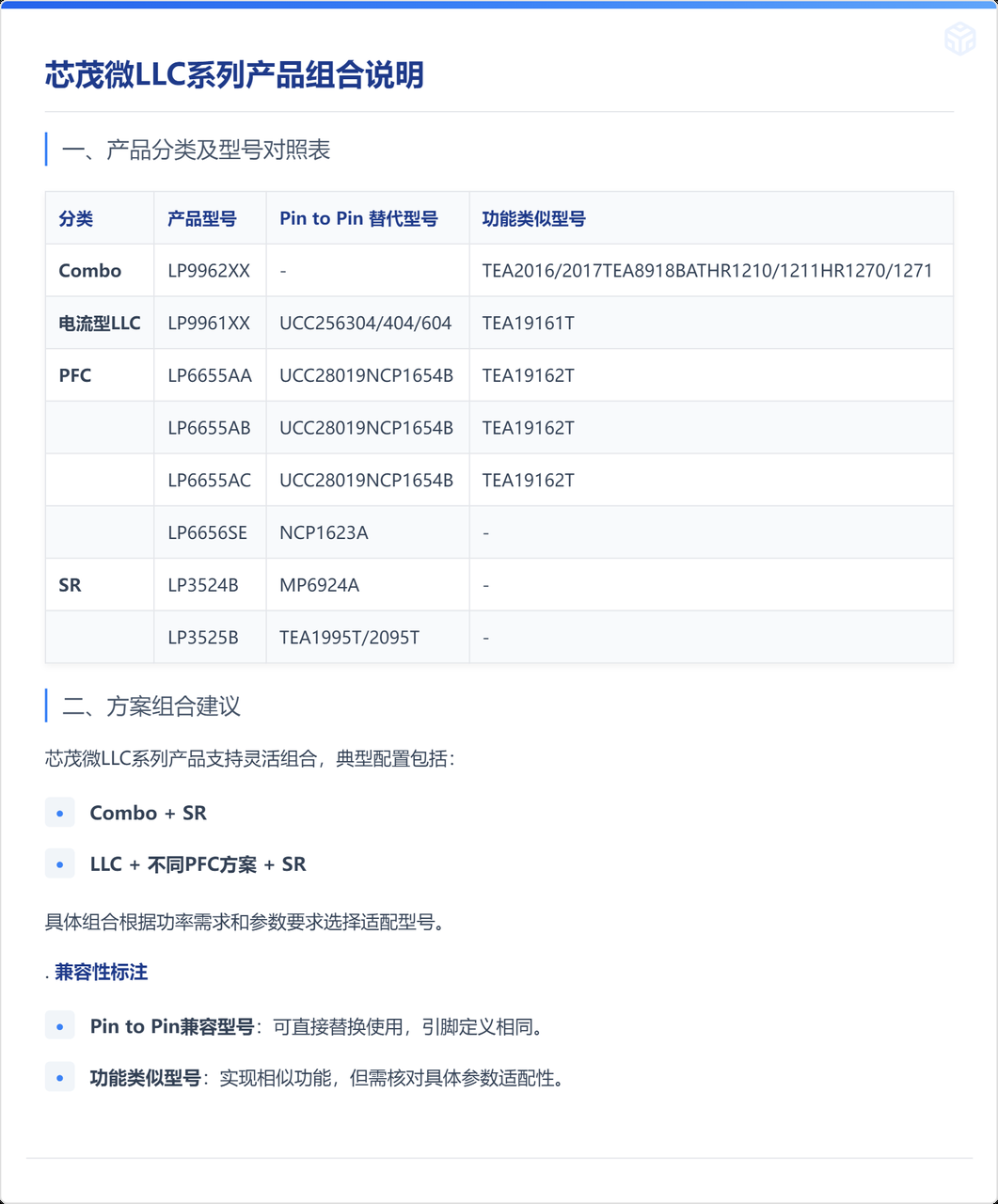Click the blue bullet beside Combo + SR
Viewport: 998px width, 1204px height.
click(x=60, y=812)
